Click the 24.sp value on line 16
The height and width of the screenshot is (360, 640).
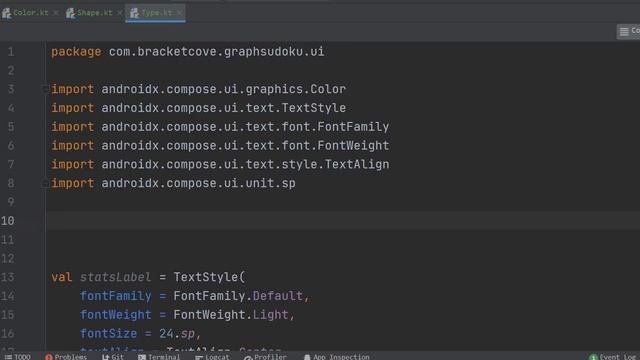[177, 333]
